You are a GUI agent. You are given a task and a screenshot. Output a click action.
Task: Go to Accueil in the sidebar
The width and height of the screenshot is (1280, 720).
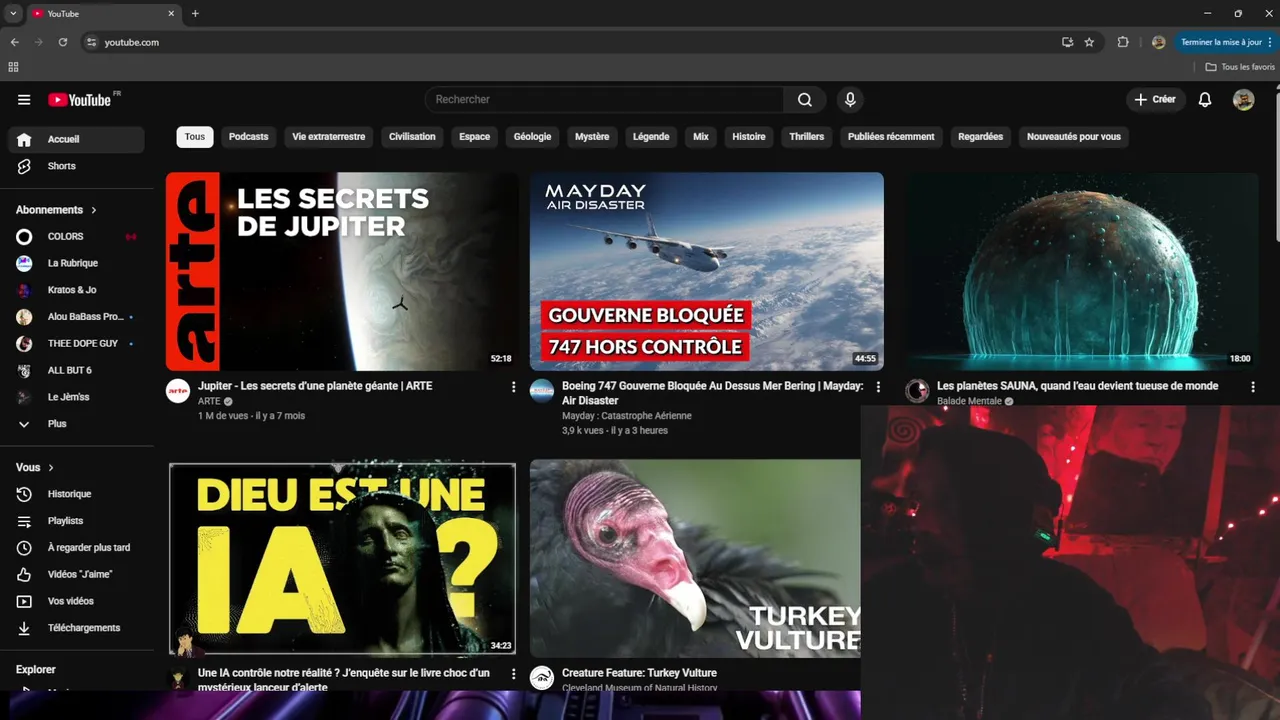[76, 139]
